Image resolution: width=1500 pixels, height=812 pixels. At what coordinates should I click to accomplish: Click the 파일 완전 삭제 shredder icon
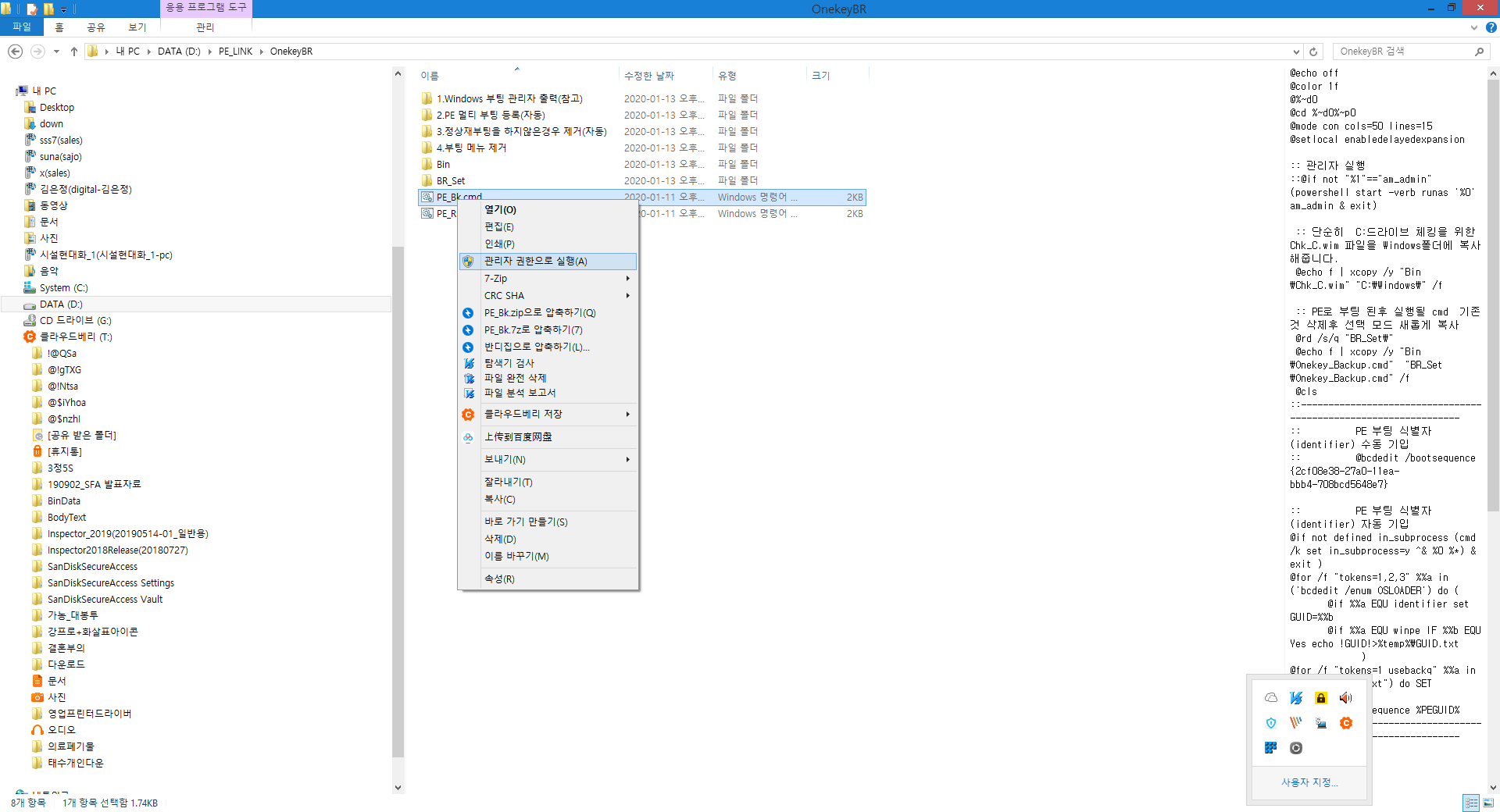(469, 379)
